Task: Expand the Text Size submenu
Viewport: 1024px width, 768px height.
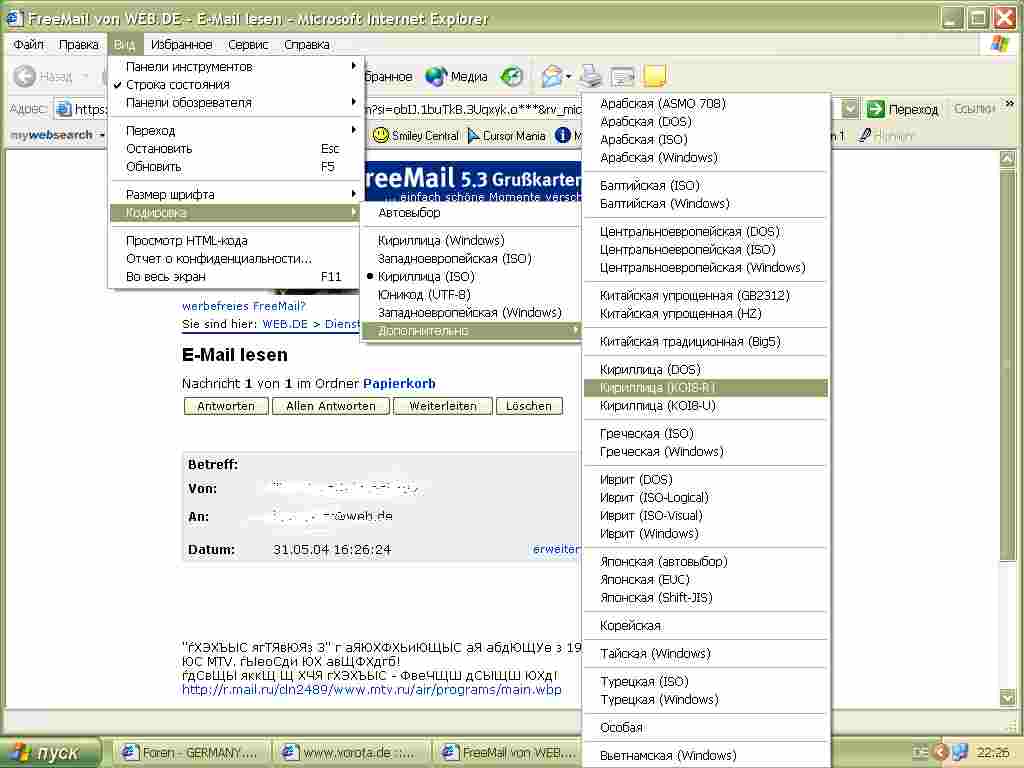Action: pos(234,195)
